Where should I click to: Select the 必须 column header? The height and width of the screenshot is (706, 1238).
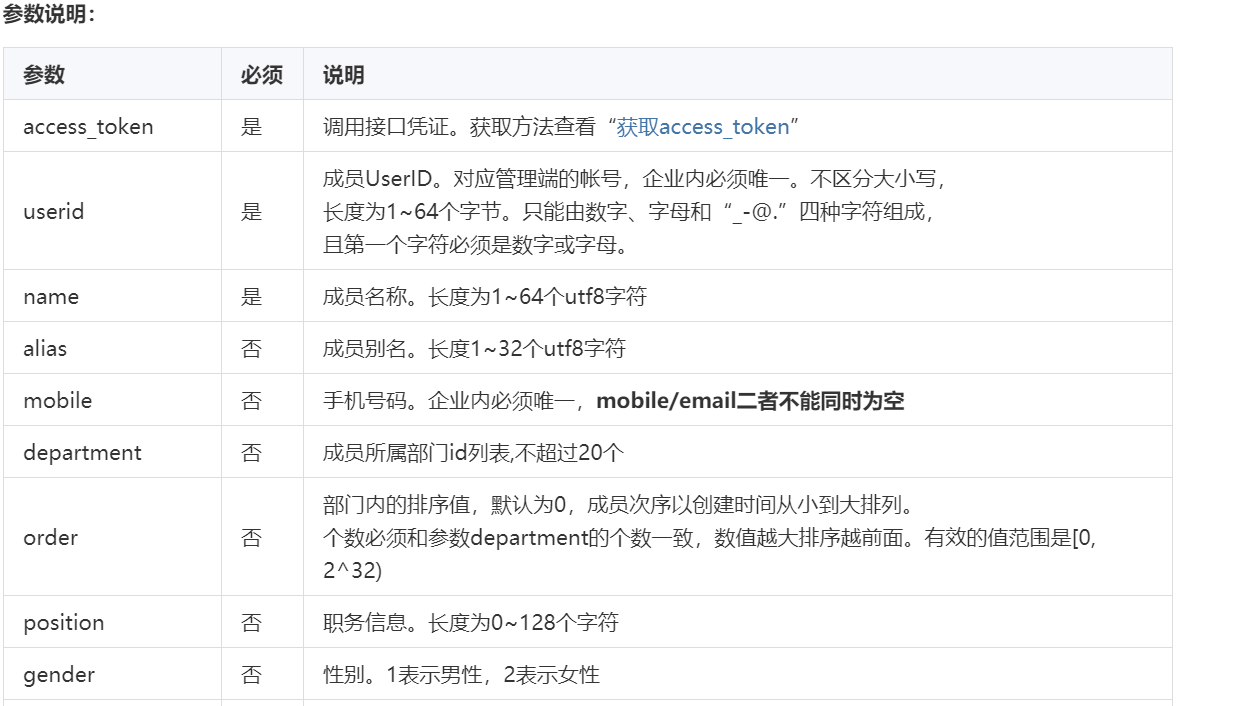click(262, 75)
